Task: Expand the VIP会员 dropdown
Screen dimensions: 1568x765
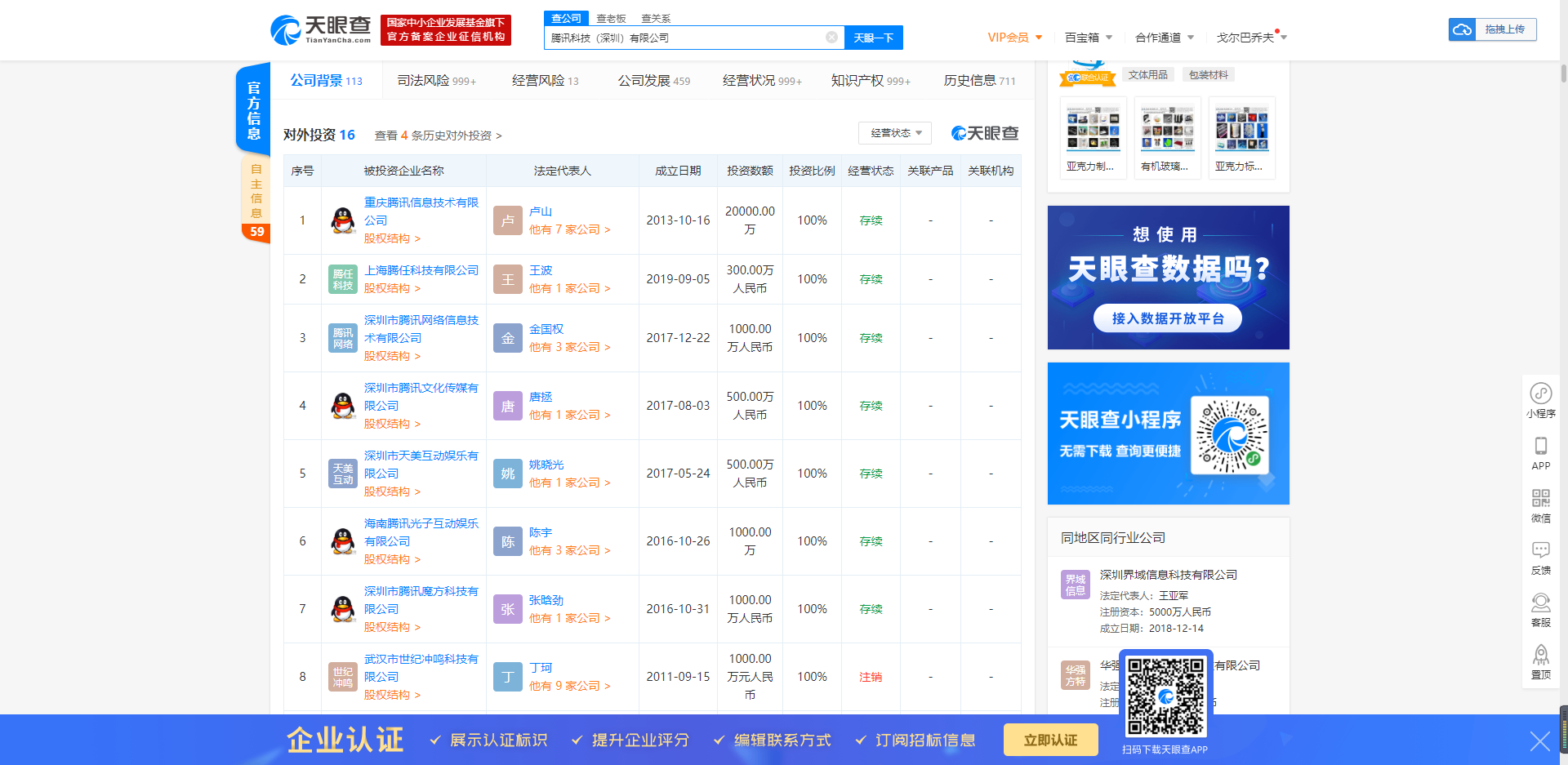Action: (1015, 38)
